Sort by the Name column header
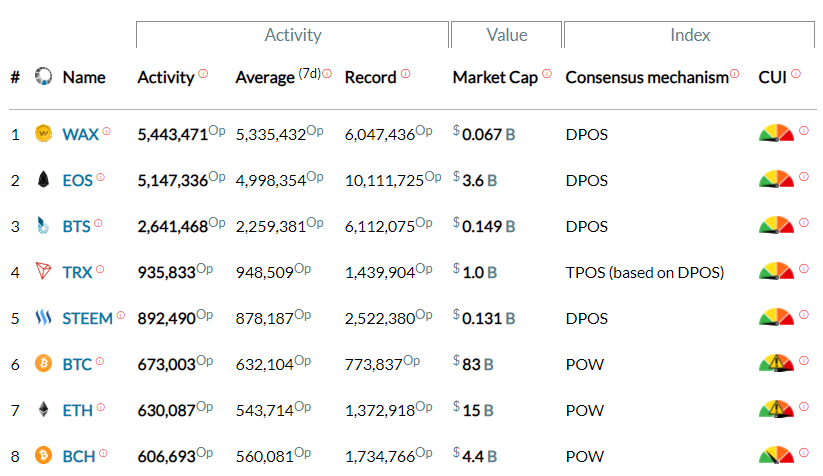823x476 pixels. click(84, 78)
